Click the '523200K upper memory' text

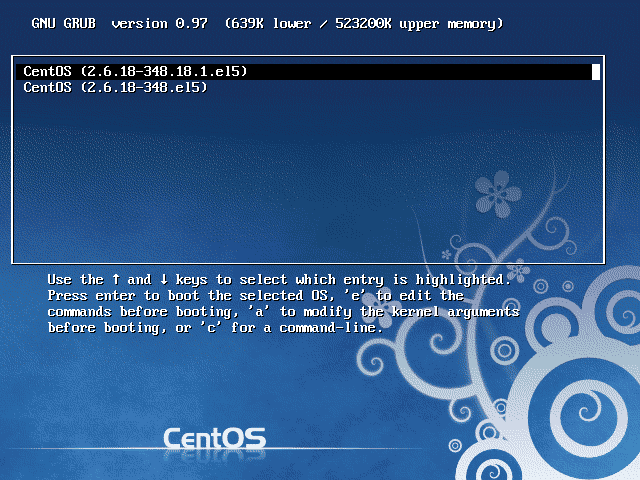point(419,24)
